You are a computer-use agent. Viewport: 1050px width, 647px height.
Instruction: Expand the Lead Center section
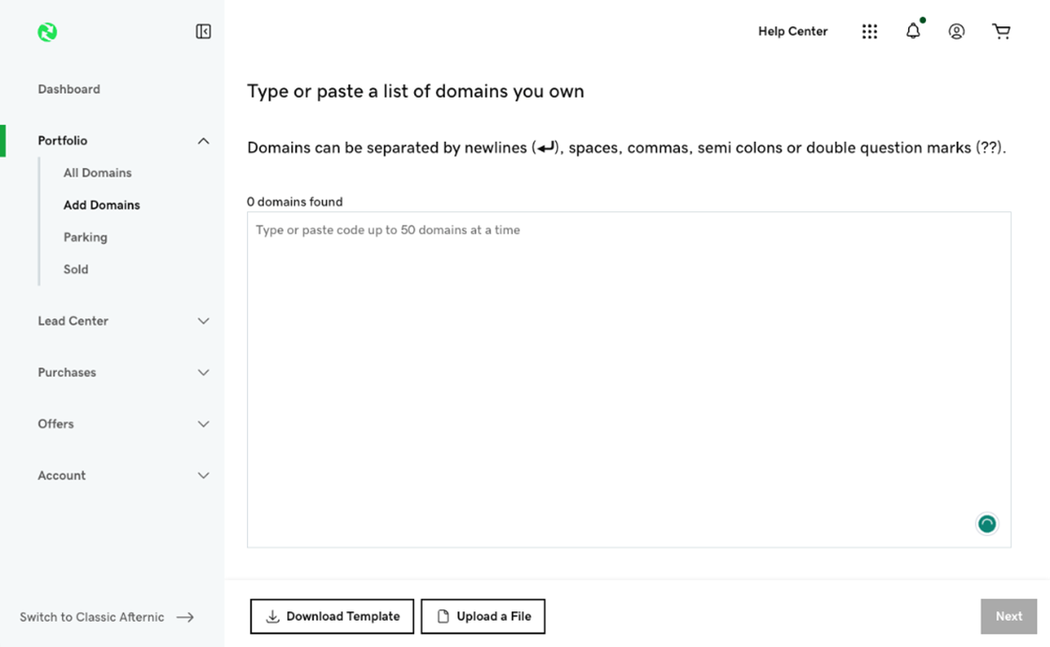click(x=203, y=321)
